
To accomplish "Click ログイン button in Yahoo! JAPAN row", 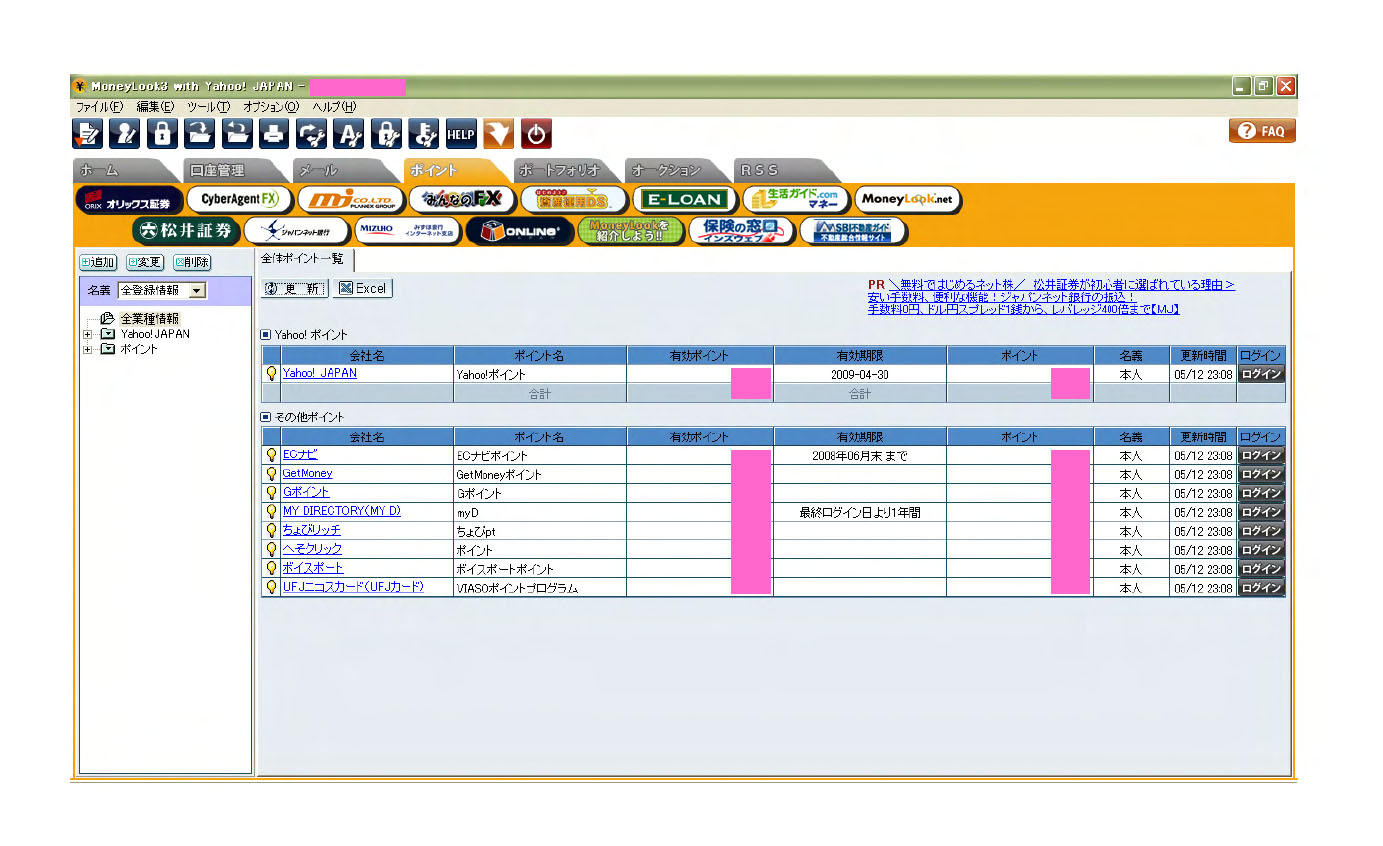I will (x=1261, y=374).
